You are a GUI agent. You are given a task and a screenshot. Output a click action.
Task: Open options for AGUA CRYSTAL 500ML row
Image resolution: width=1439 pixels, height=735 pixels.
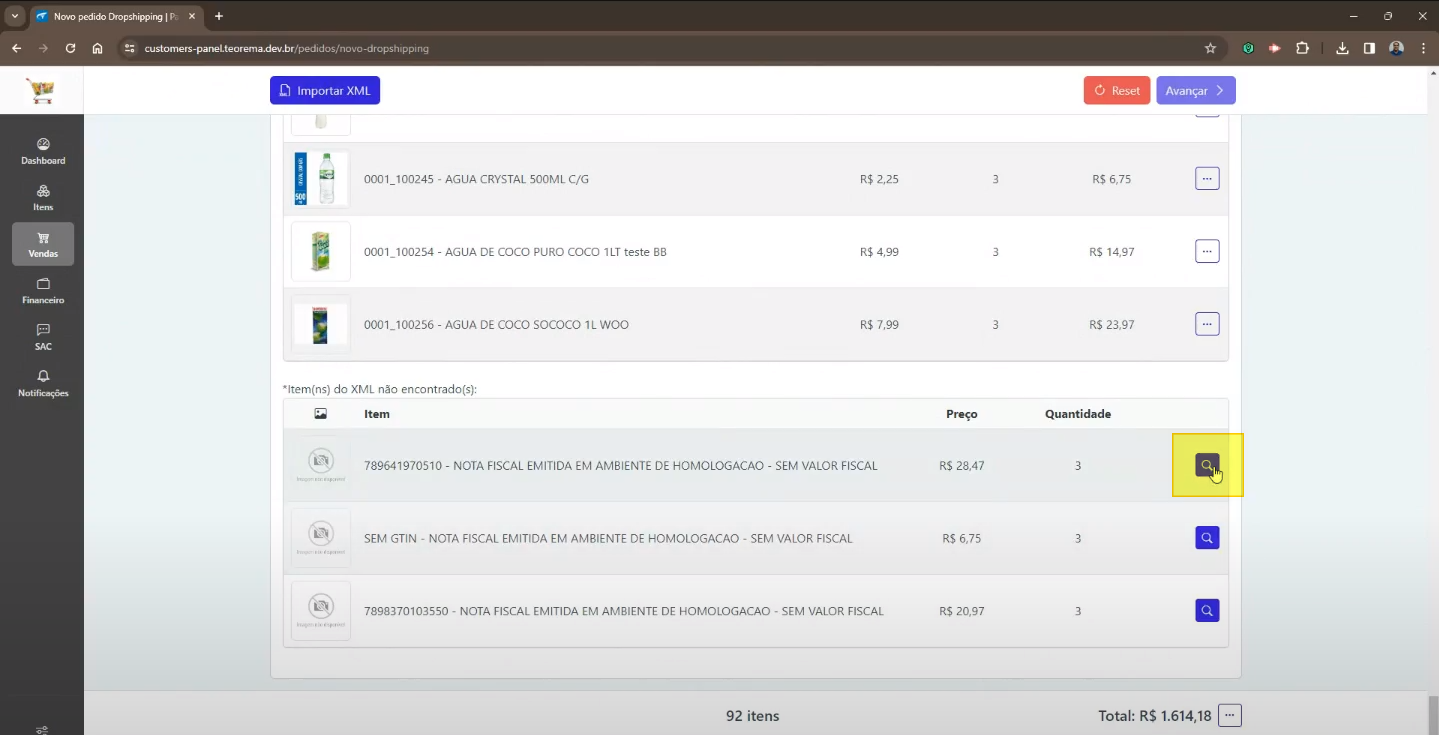pyautogui.click(x=1207, y=179)
